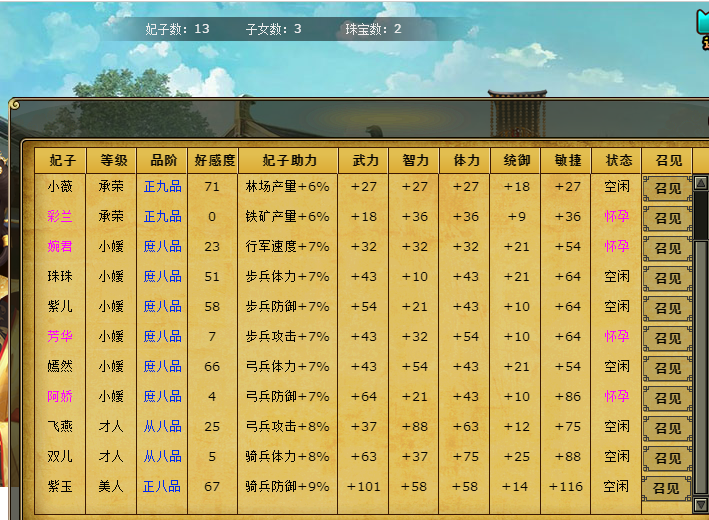The image size is (709, 520).
Task: Click 召见 button in 婉君 row
Action: click(667, 248)
